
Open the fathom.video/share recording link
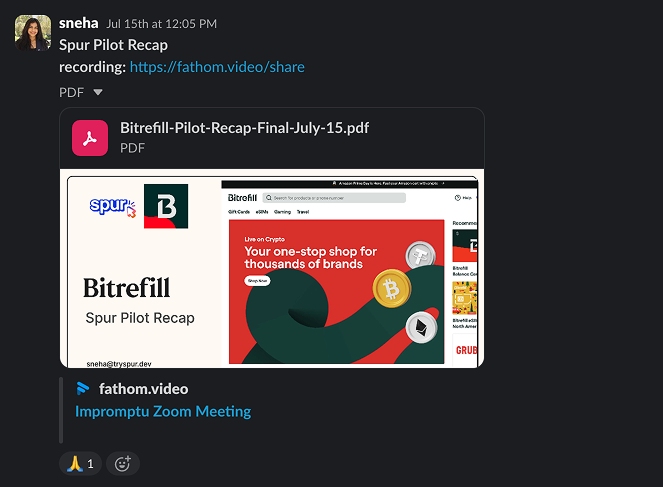pyautogui.click(x=217, y=67)
